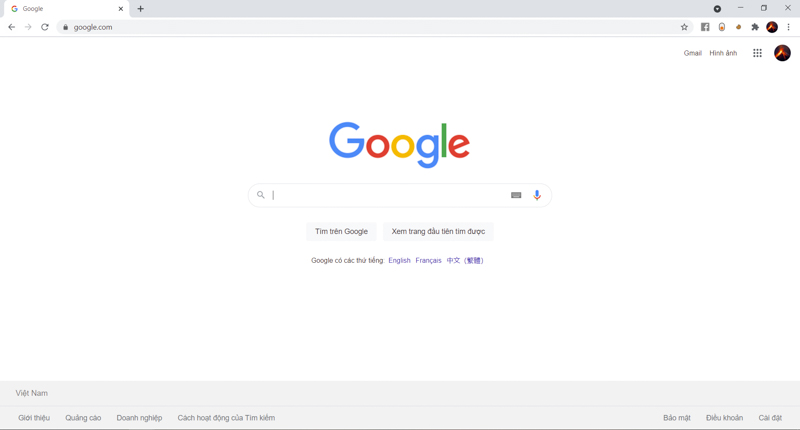This screenshot has height=430, width=800.
Task: Open Cài đặt settings in footer
Action: coord(770,418)
